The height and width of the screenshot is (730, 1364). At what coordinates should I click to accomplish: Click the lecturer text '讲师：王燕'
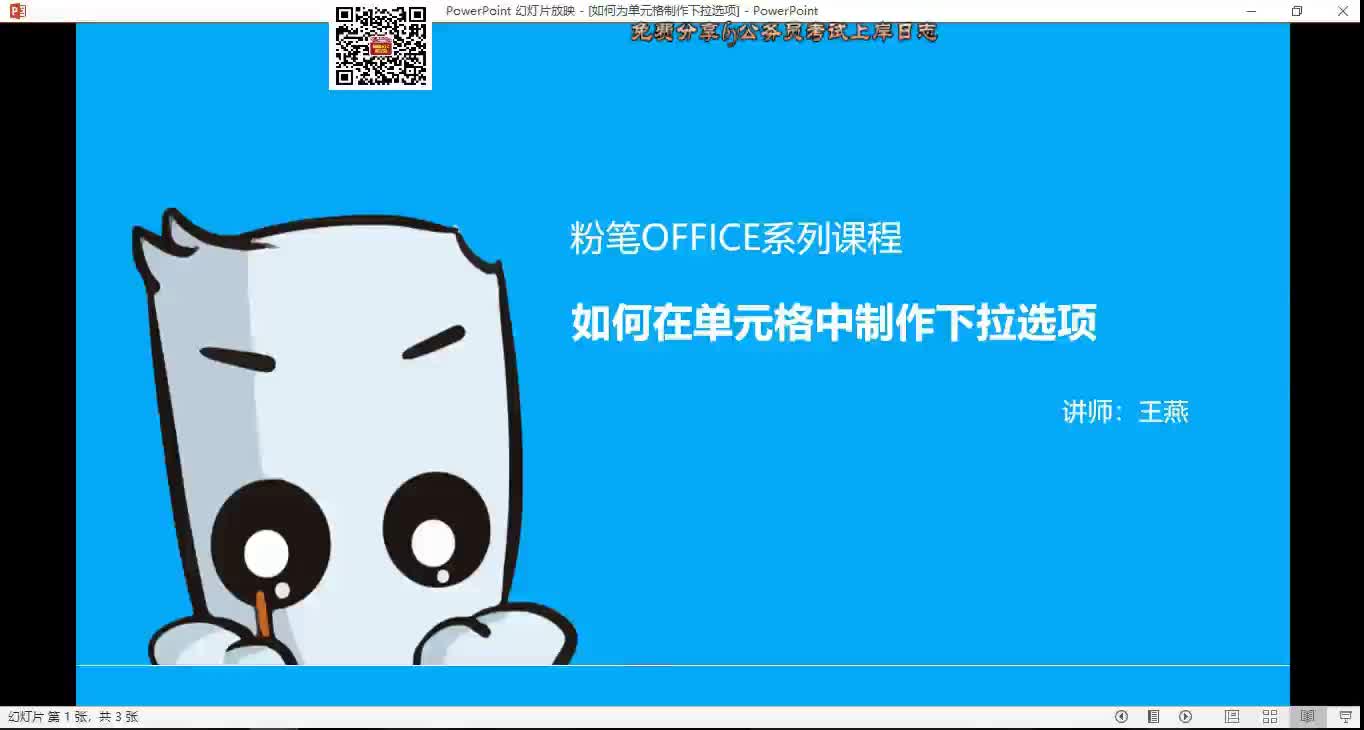[1125, 412]
